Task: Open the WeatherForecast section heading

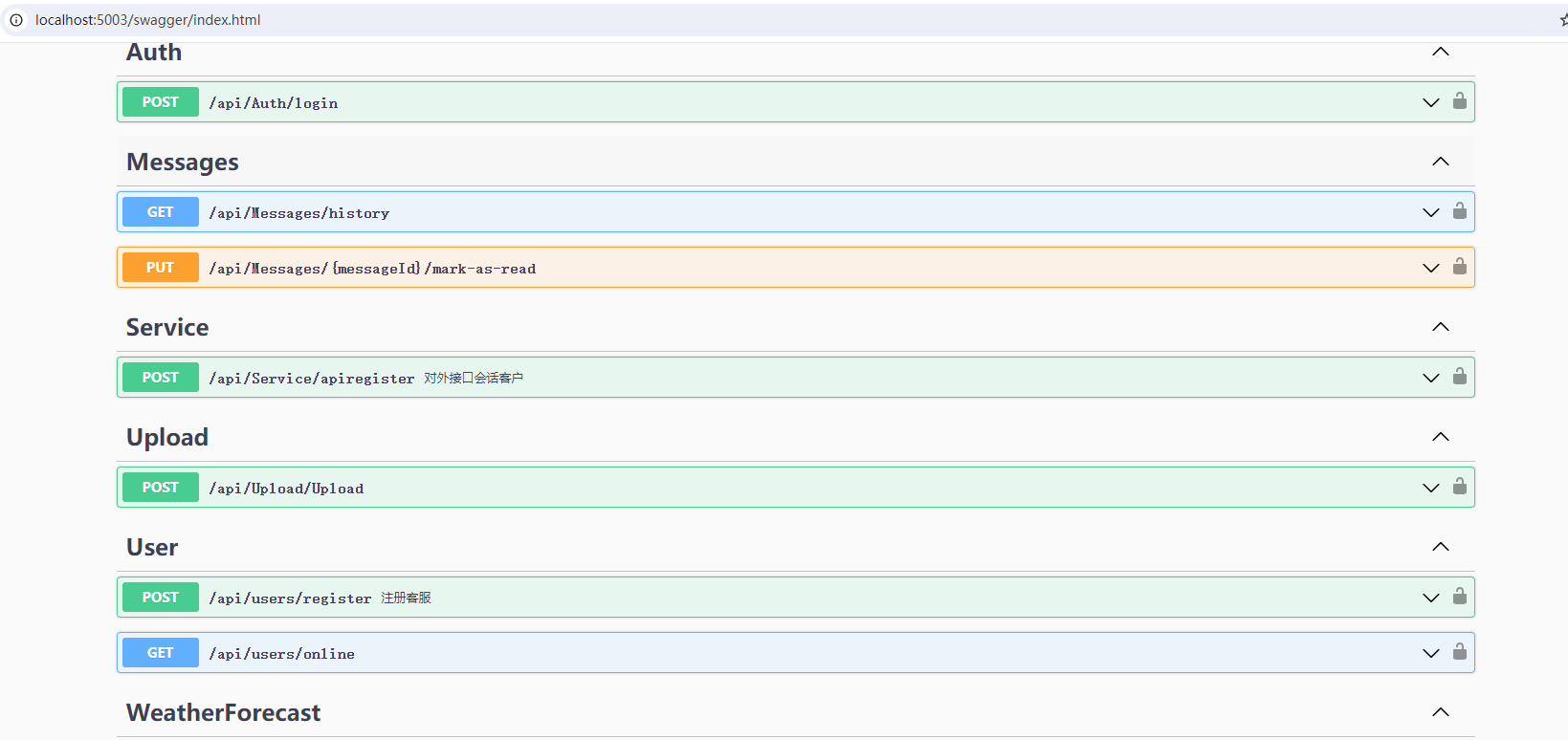Action: (223, 712)
